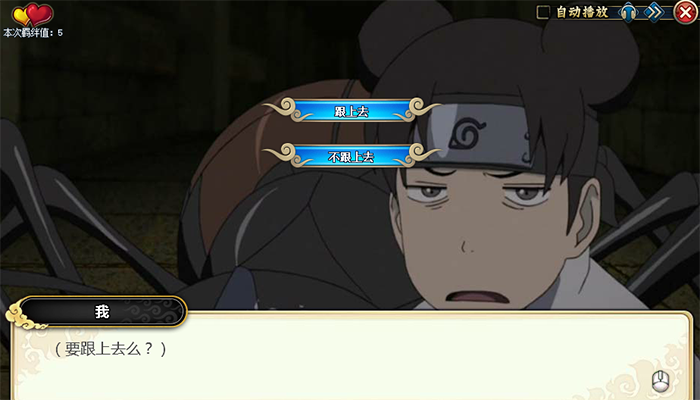Click left scroll ornament of 不跟上去 option
Screen dimensions: 700x400
point(284,155)
